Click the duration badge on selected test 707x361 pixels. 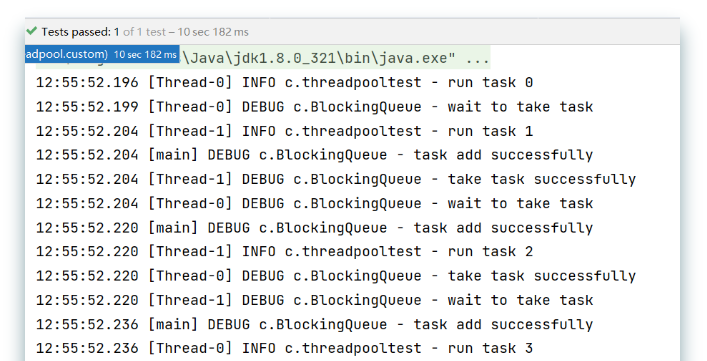tap(145, 55)
